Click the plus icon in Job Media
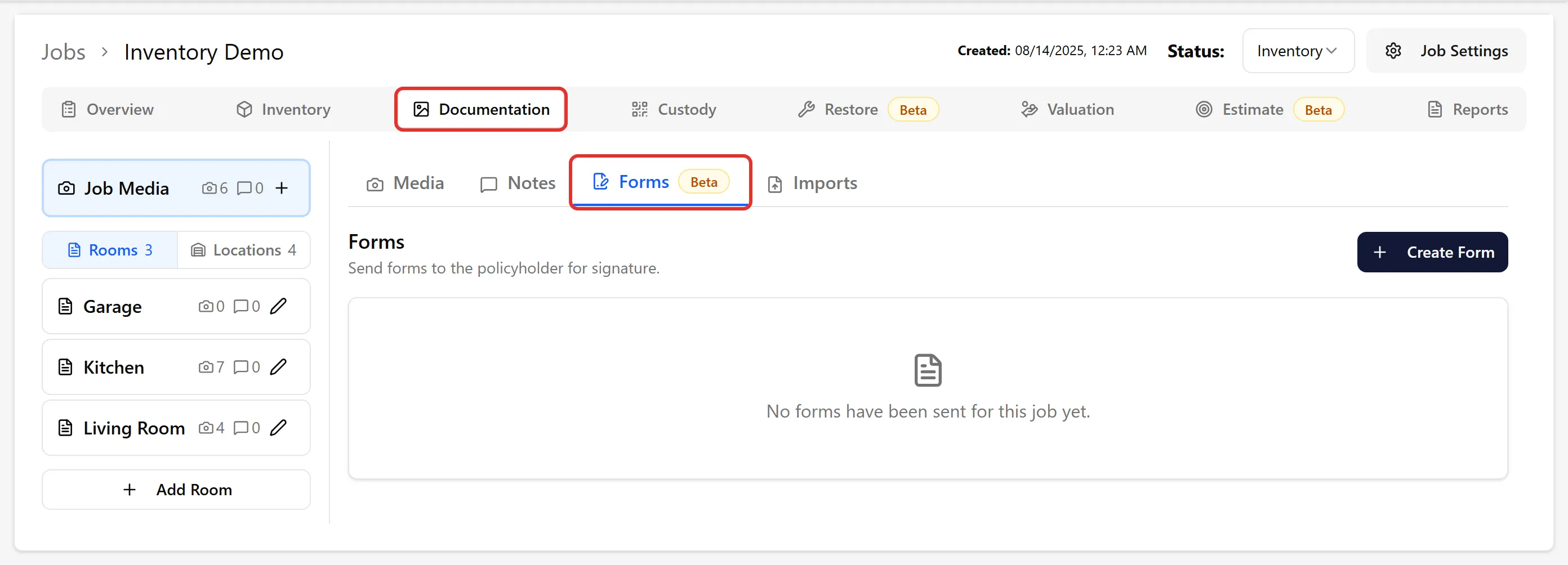Image resolution: width=1568 pixels, height=565 pixels. pos(281,188)
